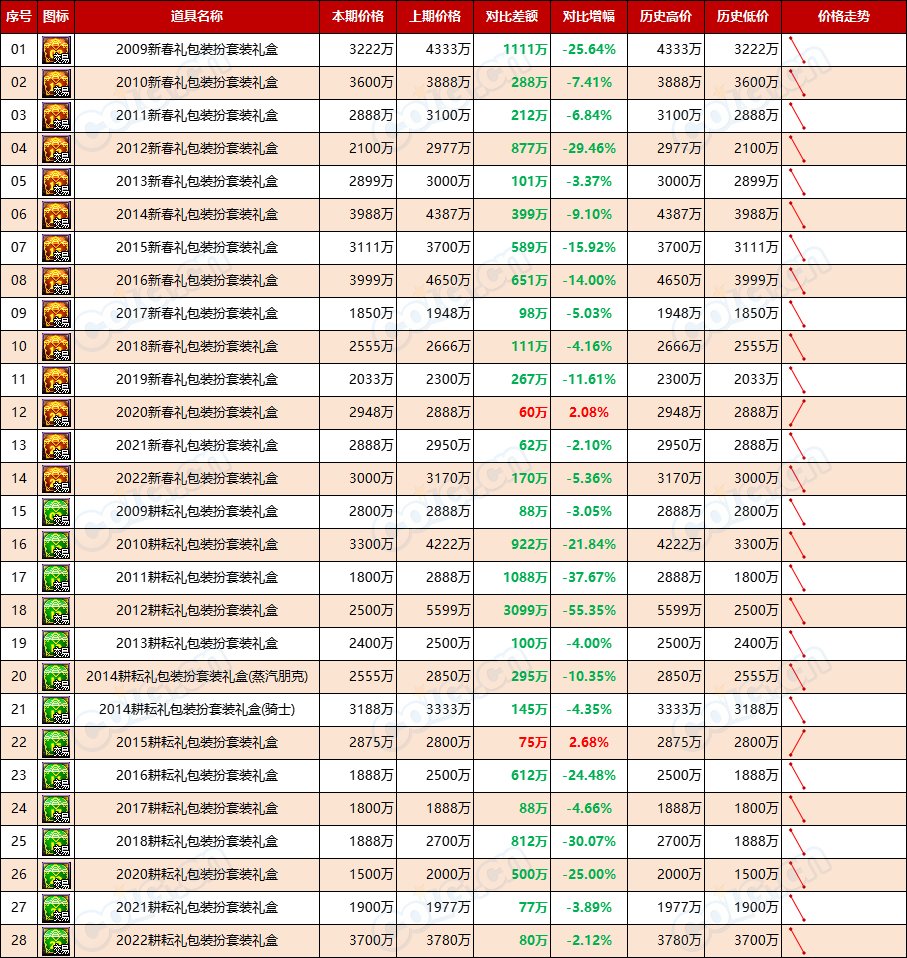Click the -55.35% change value

click(x=588, y=611)
